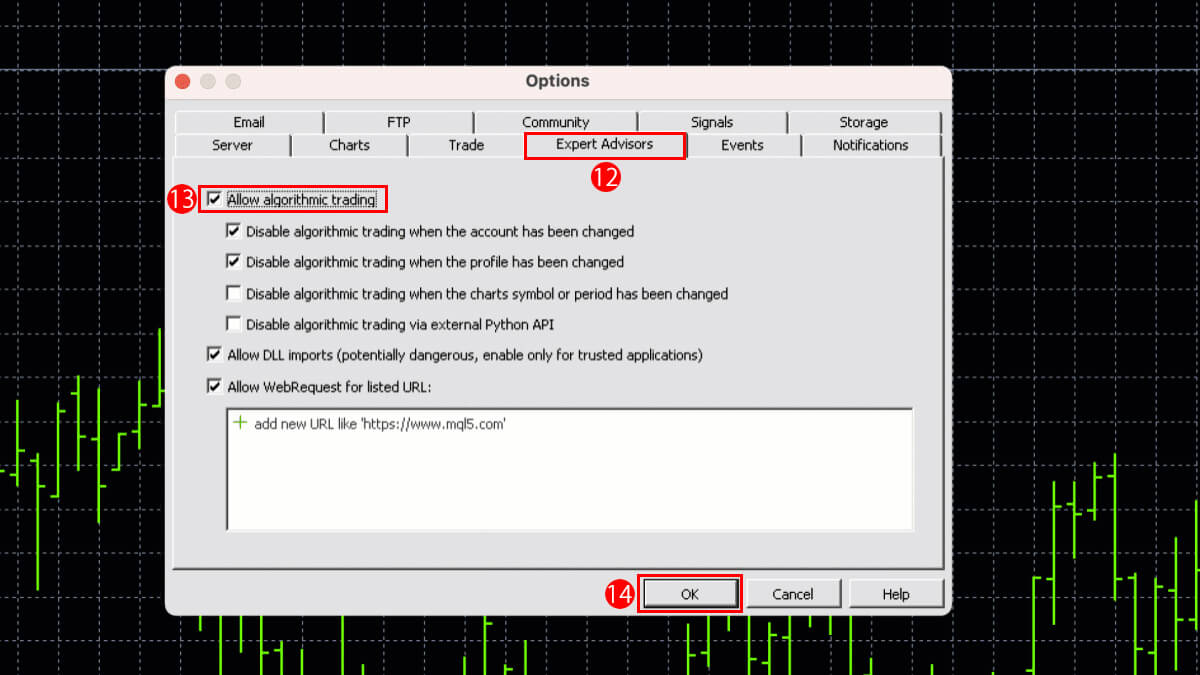Enable disable trading when charts symbol changed
The width and height of the screenshot is (1200, 675).
(234, 294)
